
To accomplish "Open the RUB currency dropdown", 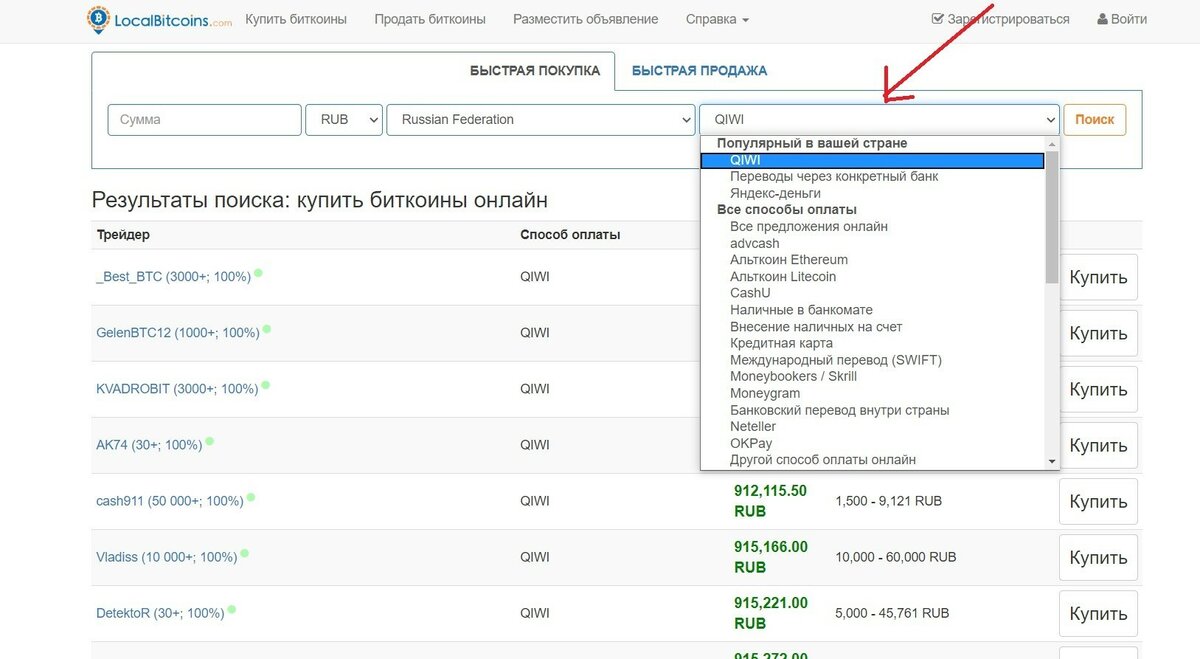I will click(344, 120).
